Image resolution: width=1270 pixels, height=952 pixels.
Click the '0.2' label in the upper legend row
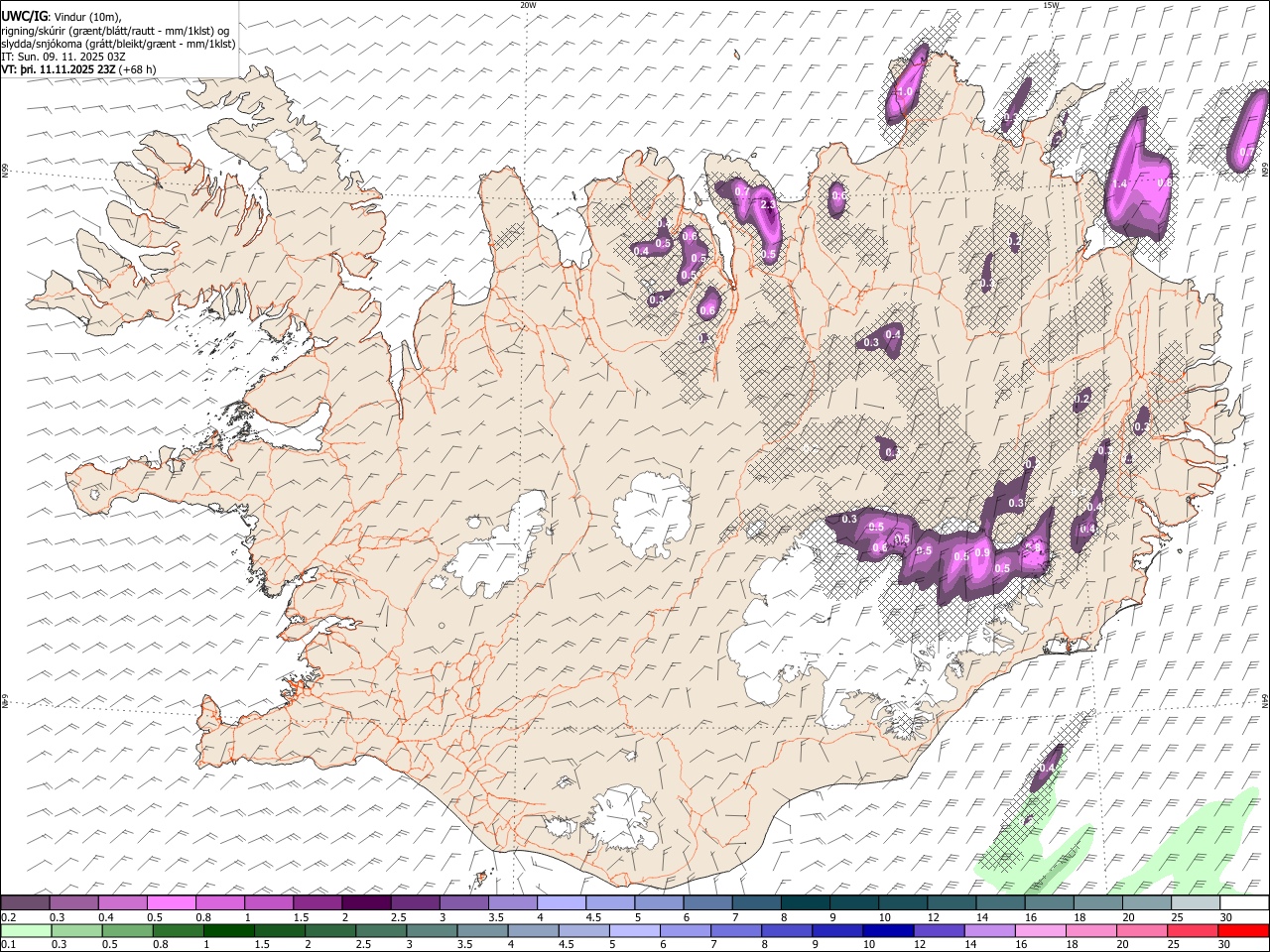pos(9,917)
